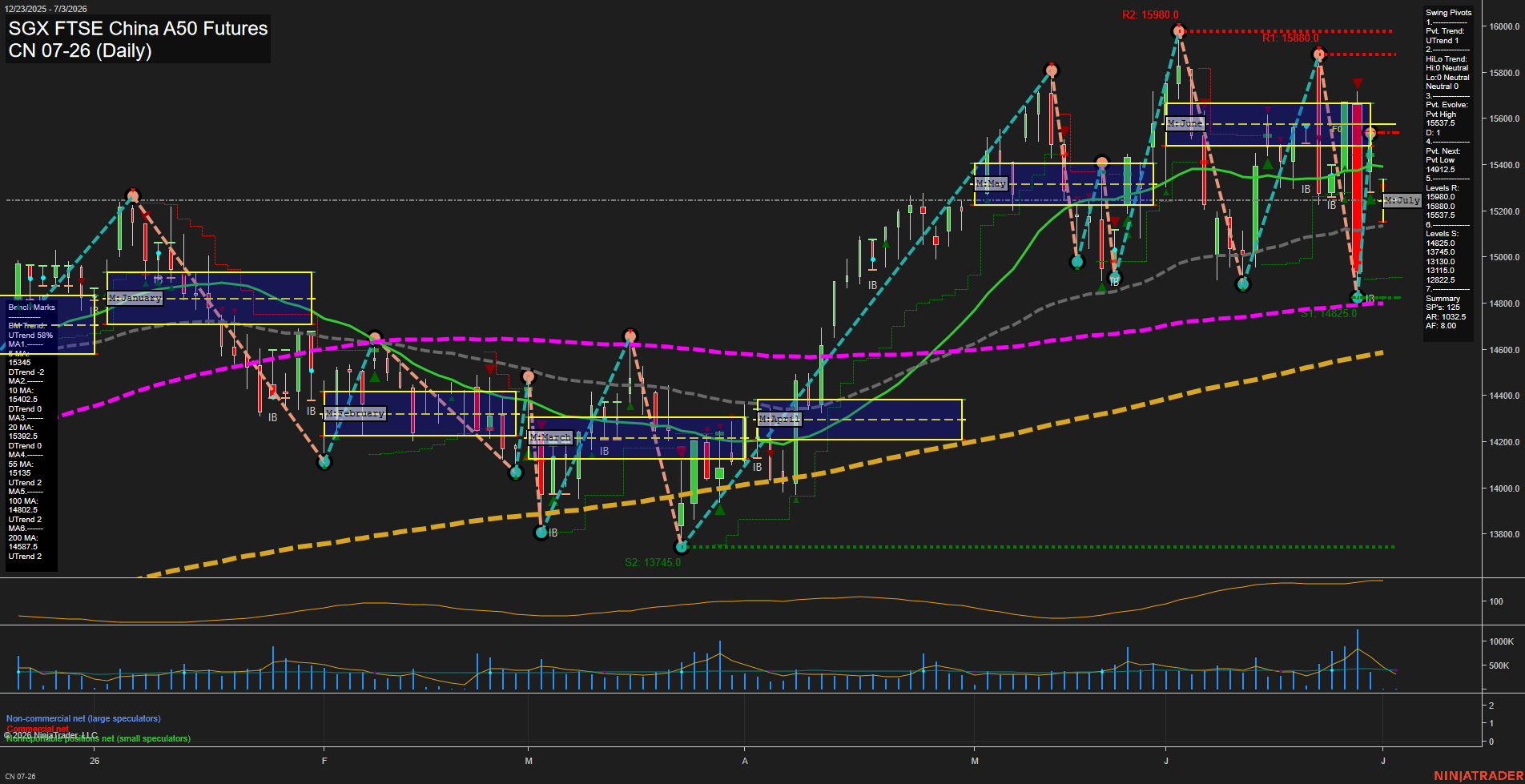The image size is (1525, 784).
Task: Click the swing pivot high marker at R2
Action: click(1178, 31)
